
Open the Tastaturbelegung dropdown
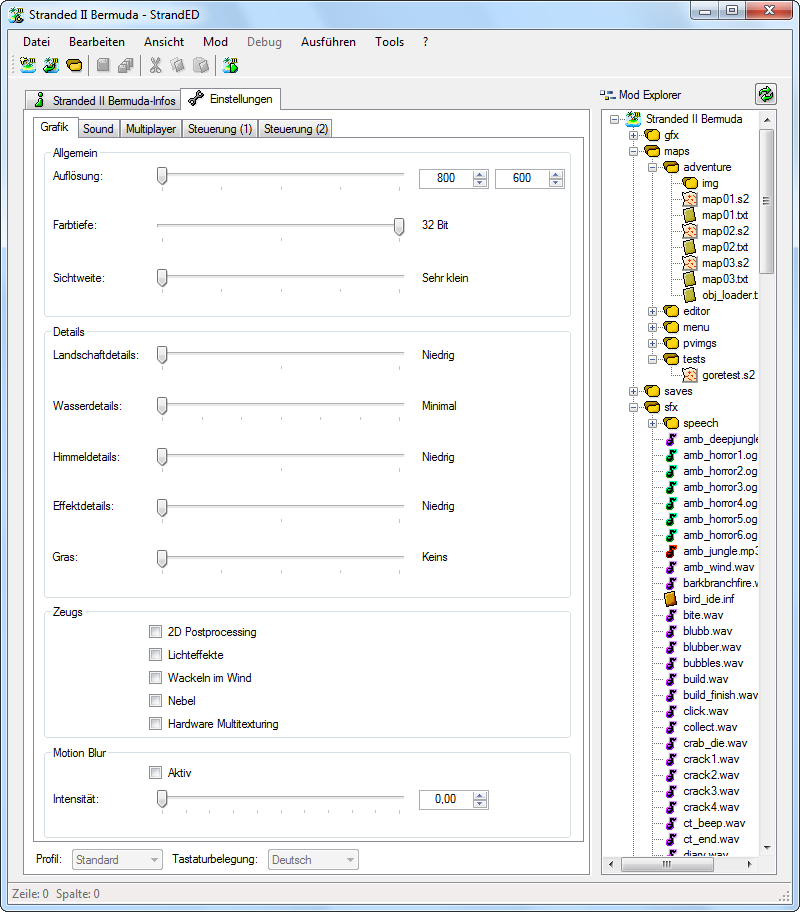click(313, 860)
